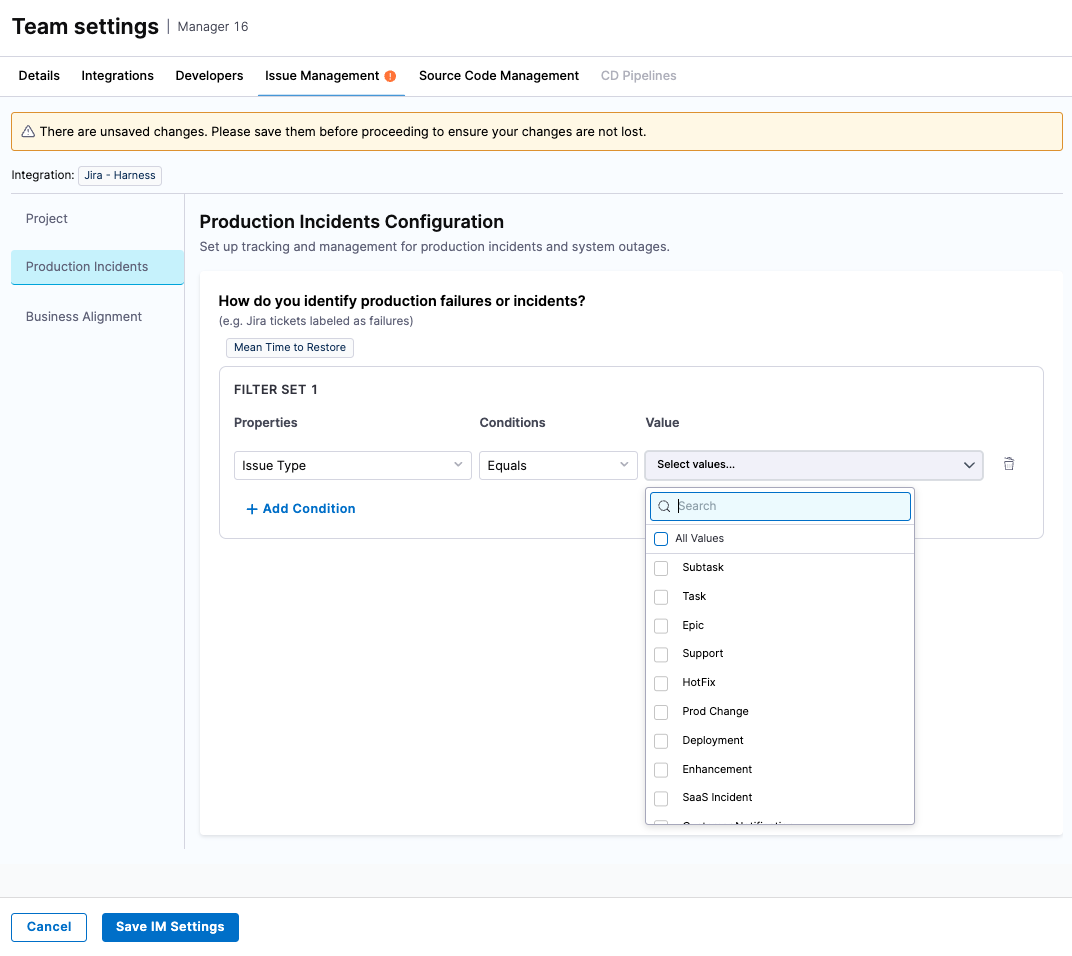The height and width of the screenshot is (956, 1072).
Task: Check the All Values checkbox
Action: (661, 539)
